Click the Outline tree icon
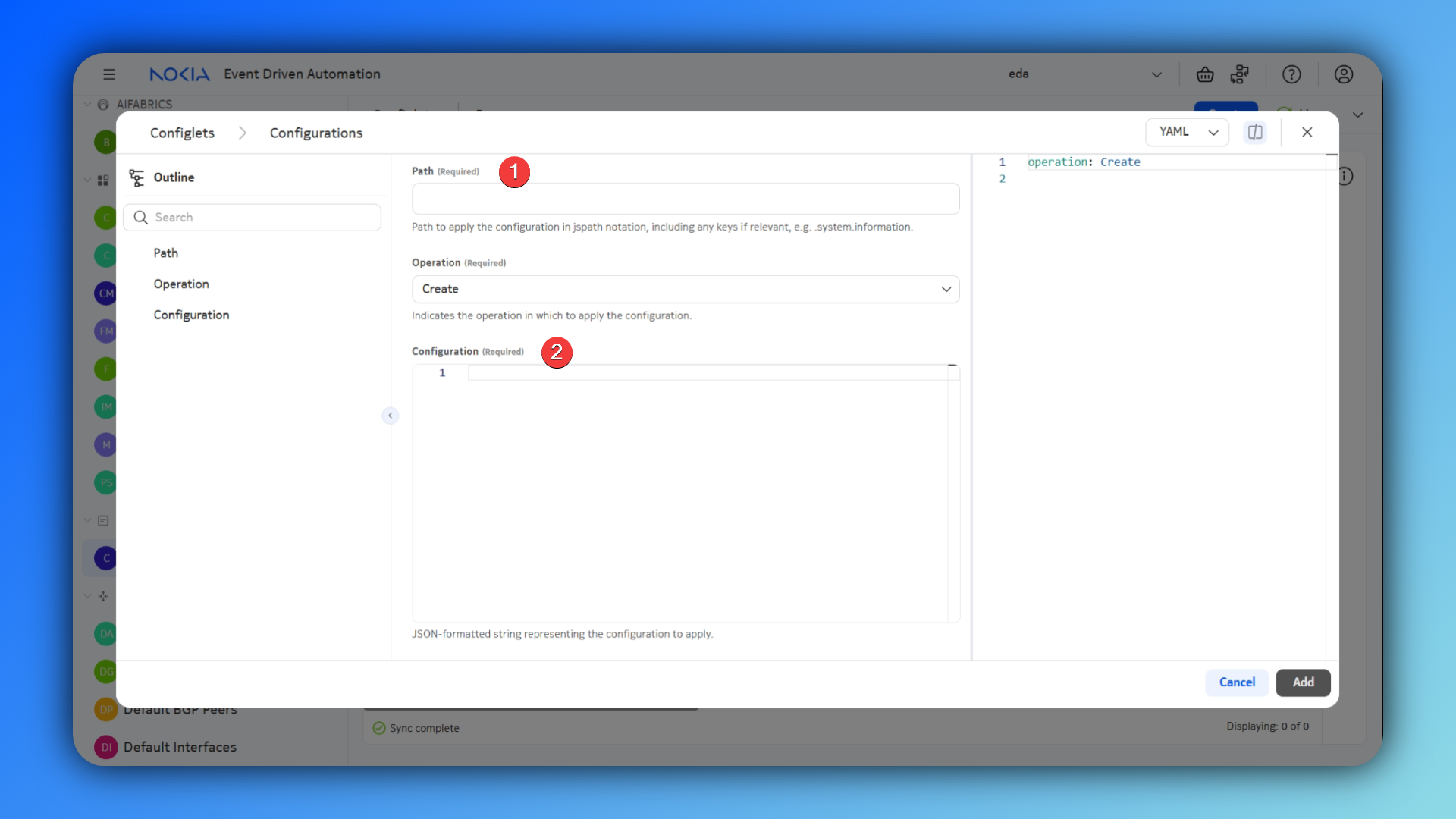 pyautogui.click(x=136, y=177)
